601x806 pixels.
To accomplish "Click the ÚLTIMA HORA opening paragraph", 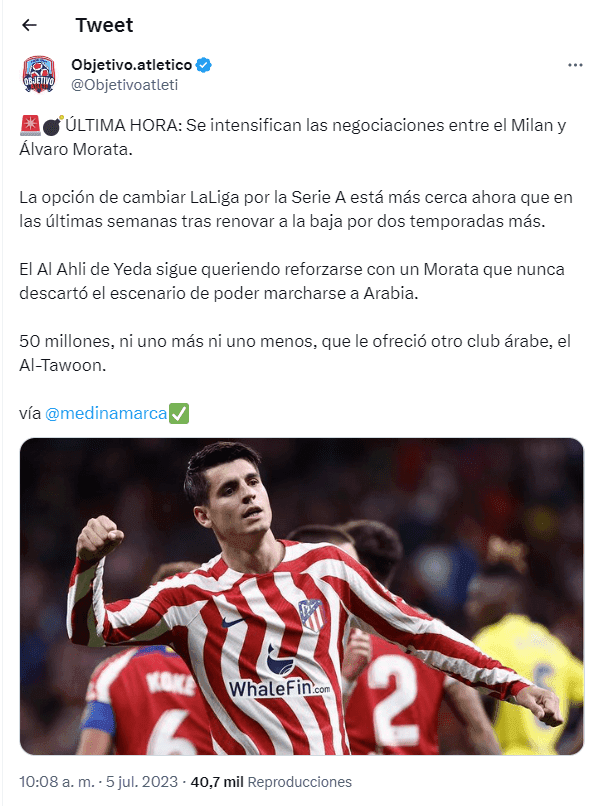I will [x=293, y=137].
